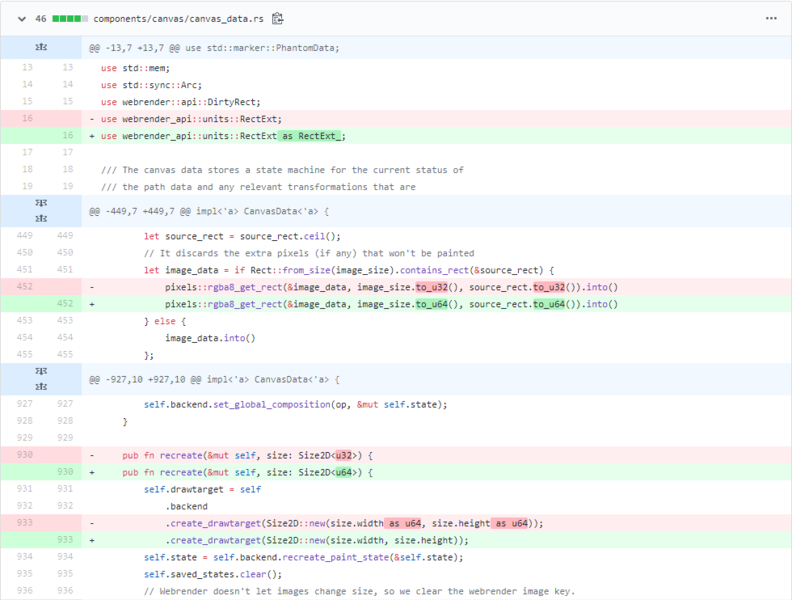The width and height of the screenshot is (792, 600).
Task: Click Expand Down in the @@ -927,10 hunk header
Action: click(x=41, y=371)
